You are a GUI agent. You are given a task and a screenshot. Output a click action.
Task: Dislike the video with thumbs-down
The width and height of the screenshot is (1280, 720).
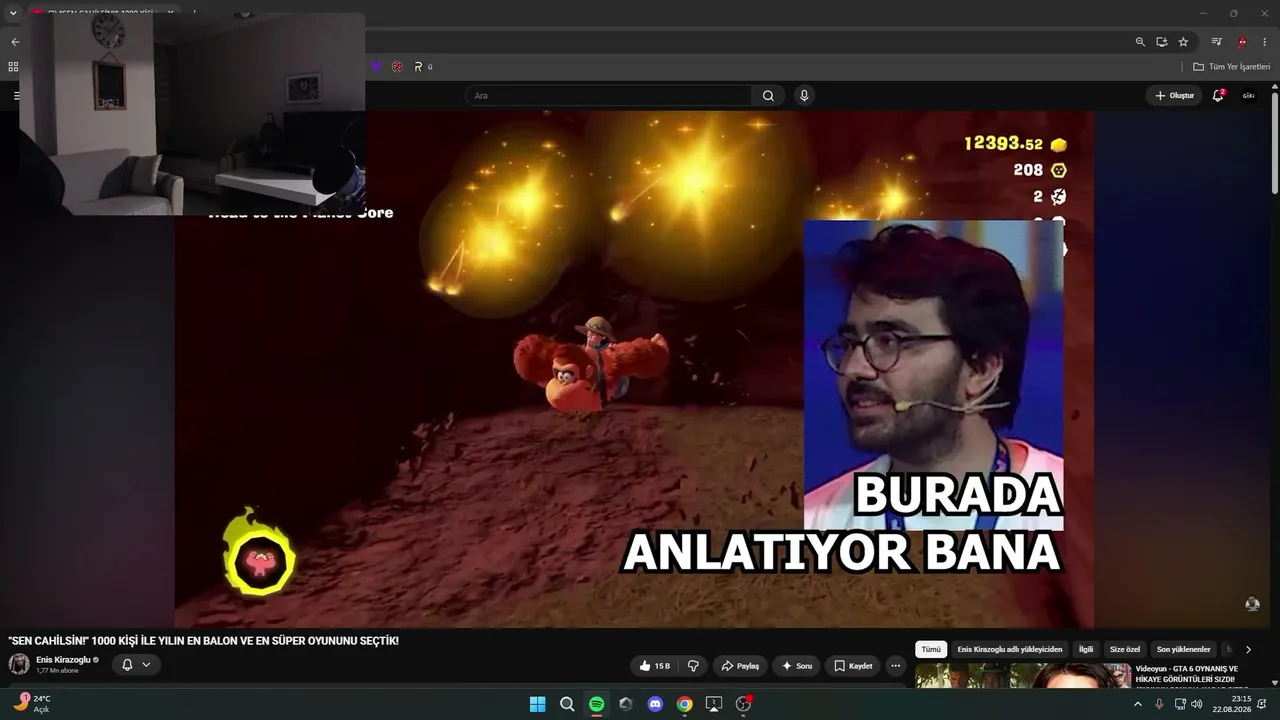(694, 666)
